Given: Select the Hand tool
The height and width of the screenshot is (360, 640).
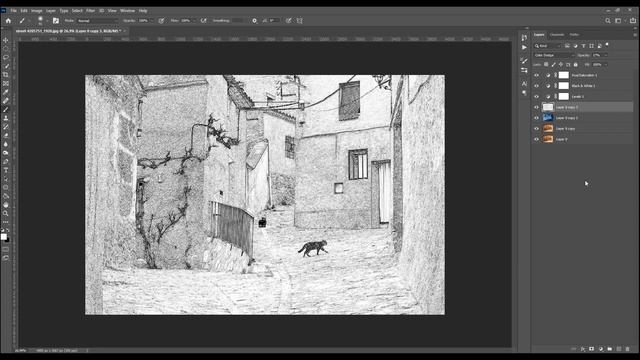Looking at the screenshot, I should pos(6,205).
